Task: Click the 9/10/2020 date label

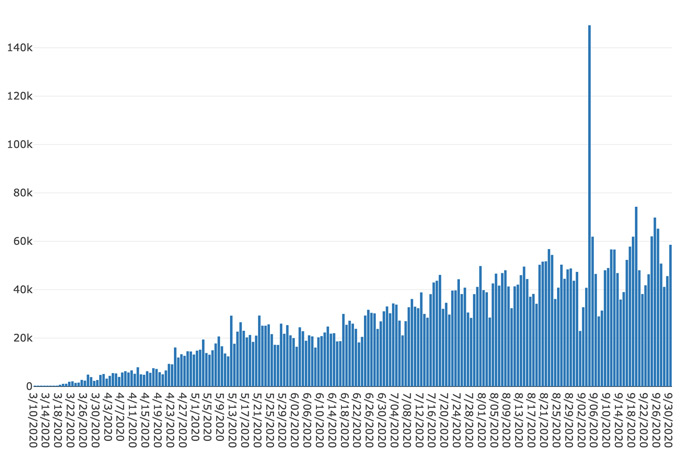Action: pos(606,419)
